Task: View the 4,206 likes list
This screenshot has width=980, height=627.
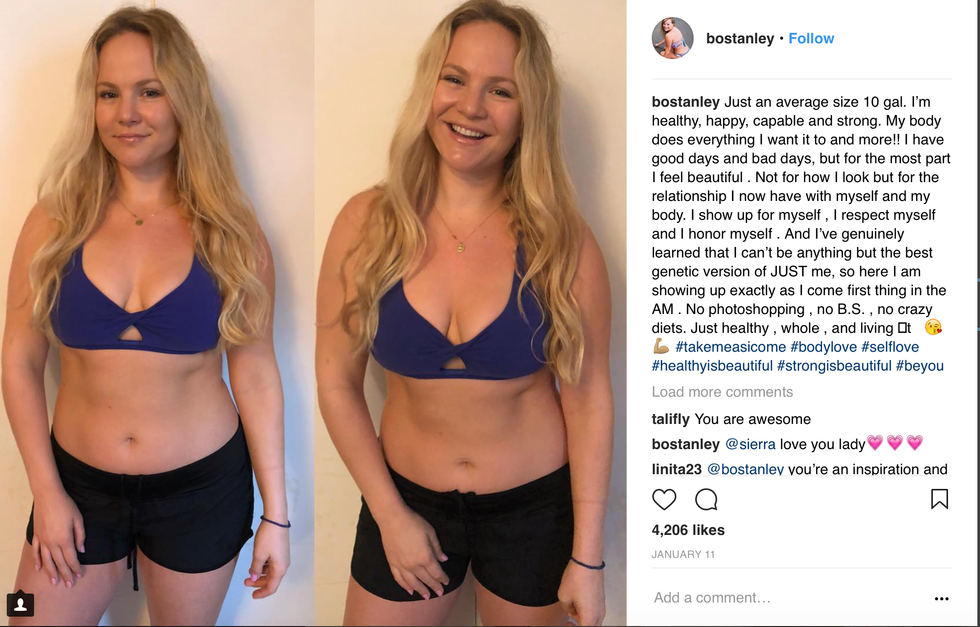Action: 688,530
